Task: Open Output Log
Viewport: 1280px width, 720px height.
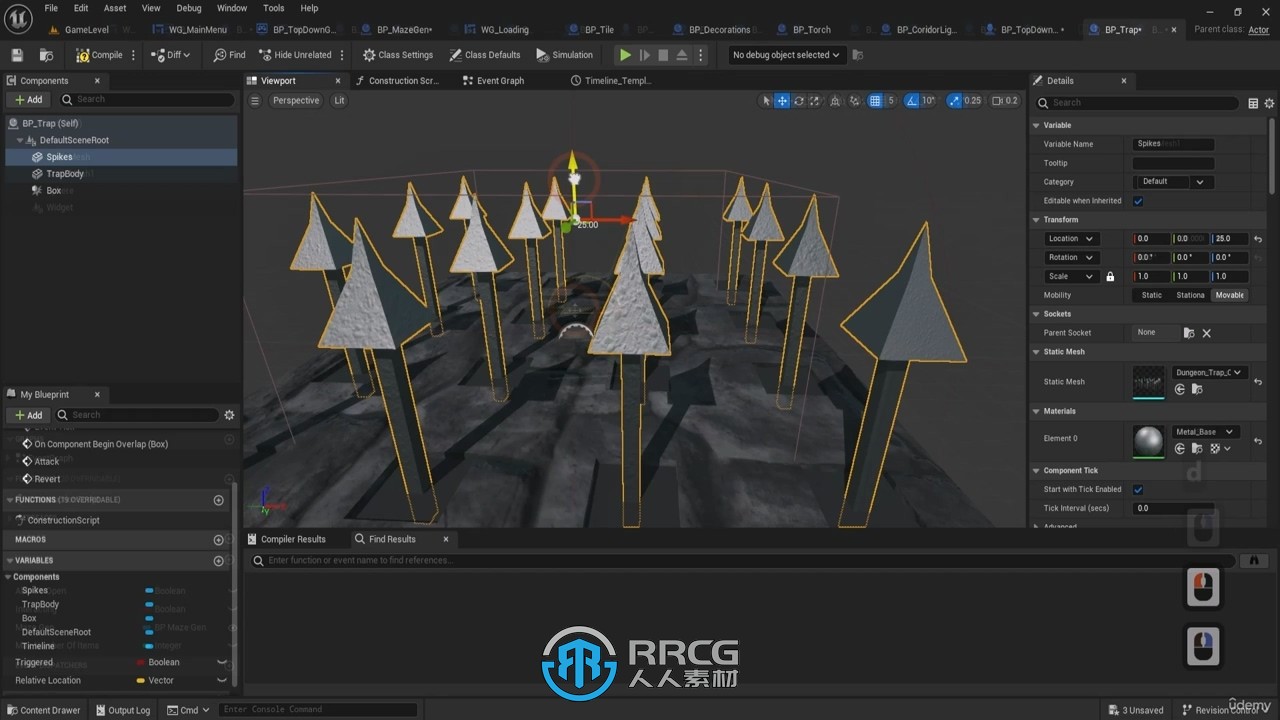Action: [x=122, y=710]
